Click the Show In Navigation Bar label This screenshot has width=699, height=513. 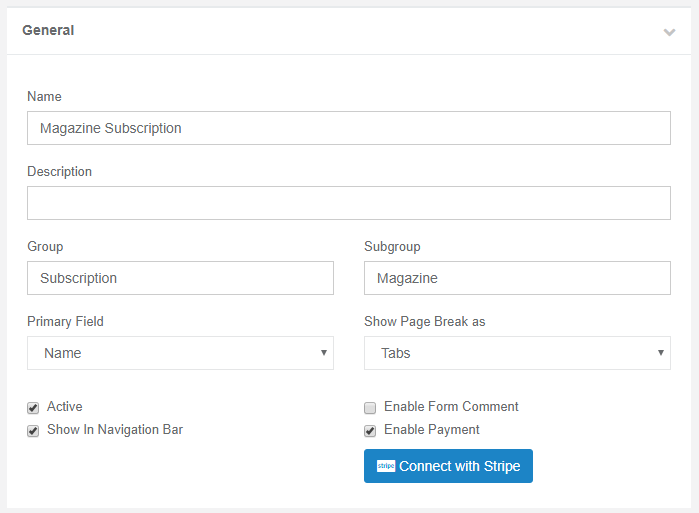click(115, 430)
